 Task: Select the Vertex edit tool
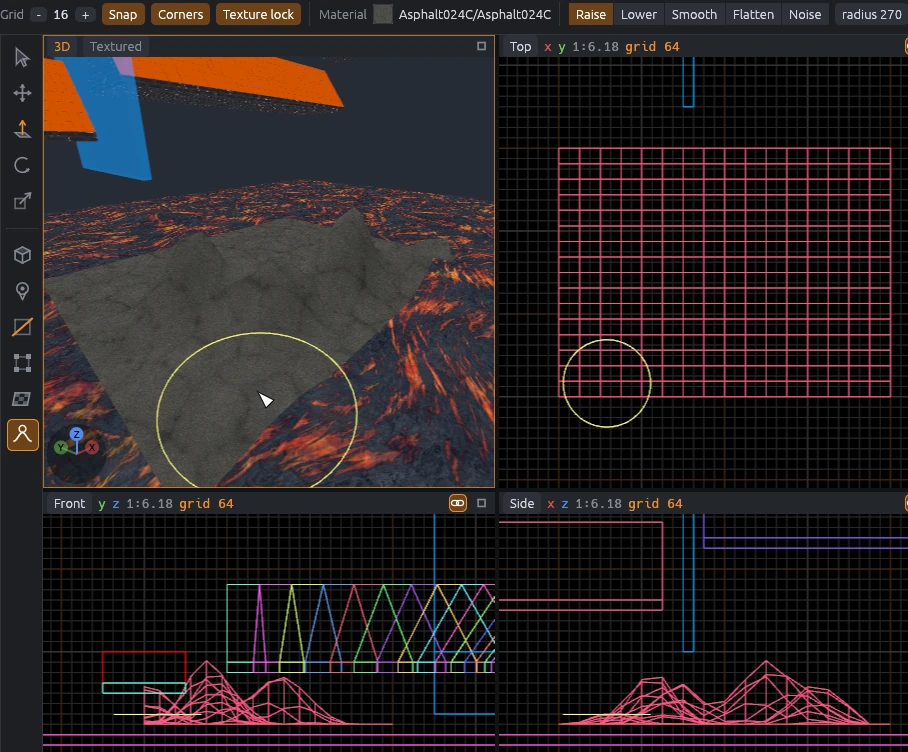pos(22,363)
